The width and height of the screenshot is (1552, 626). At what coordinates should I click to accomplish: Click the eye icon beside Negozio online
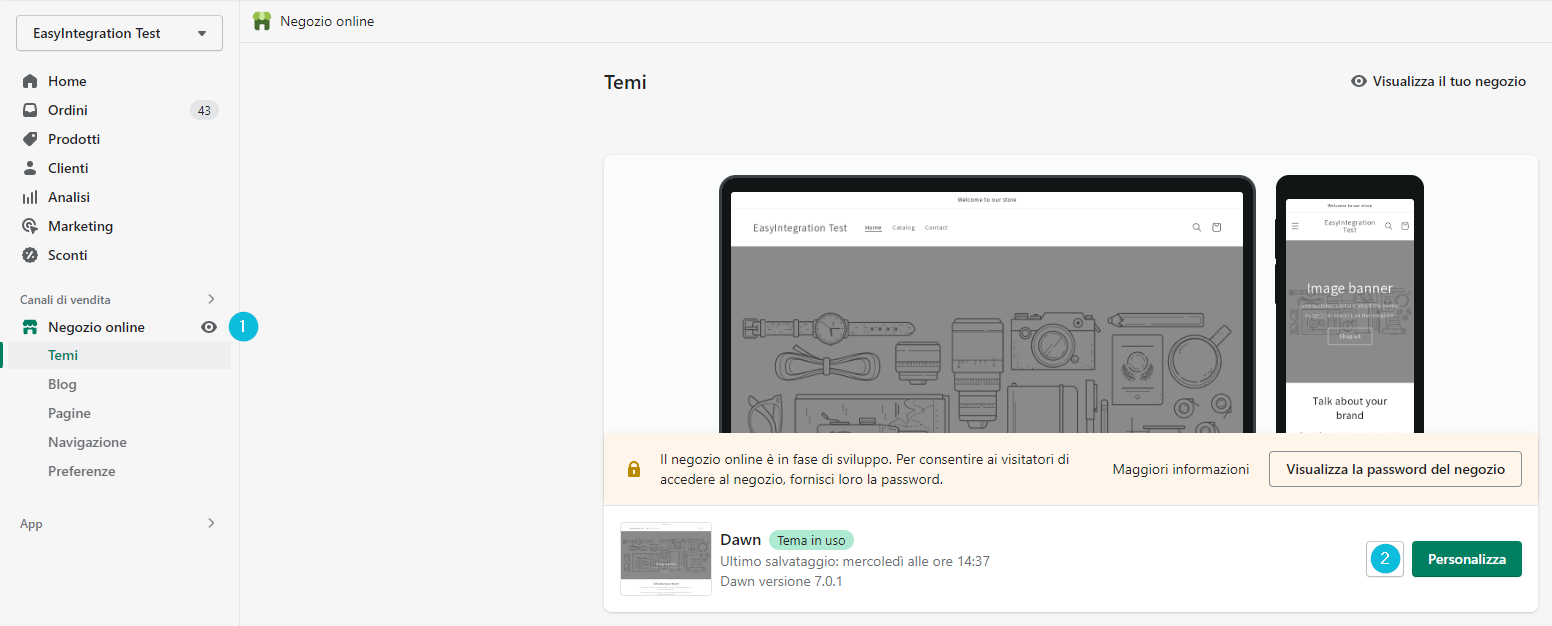209,327
